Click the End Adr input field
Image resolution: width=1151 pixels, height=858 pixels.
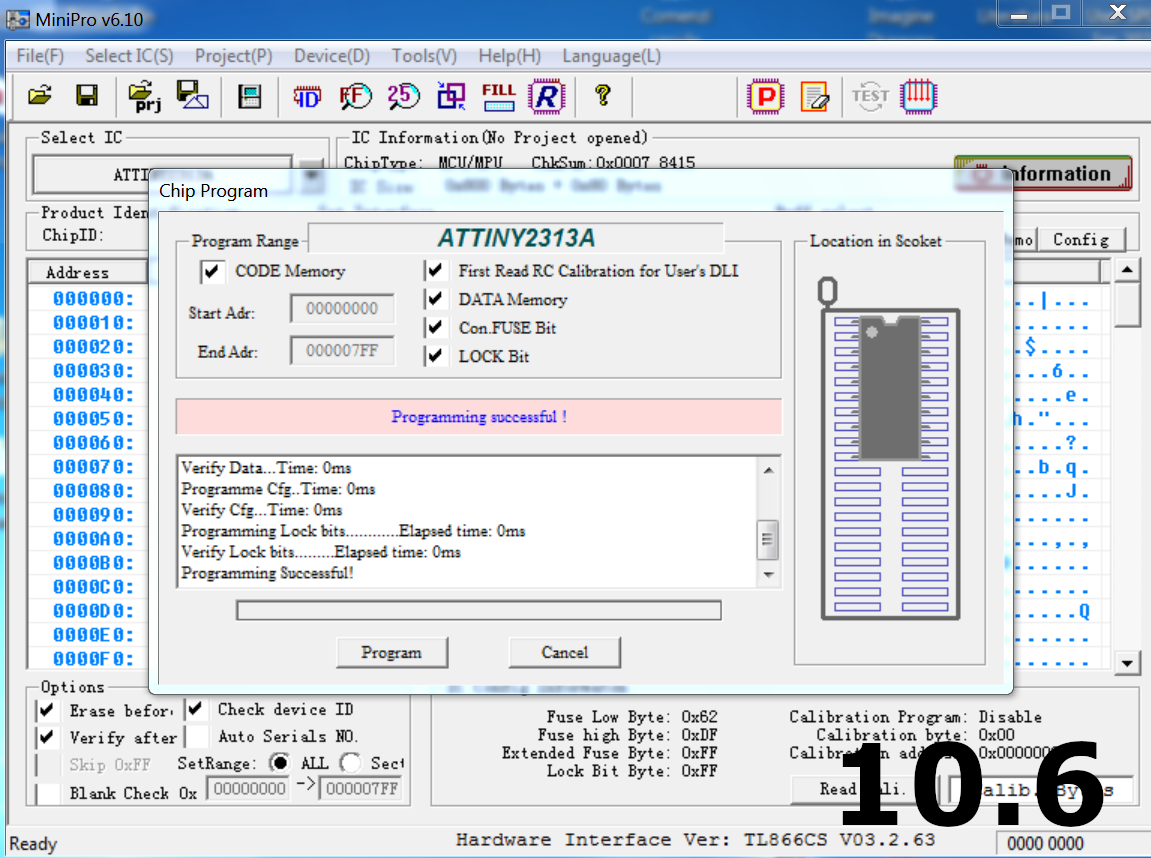342,351
